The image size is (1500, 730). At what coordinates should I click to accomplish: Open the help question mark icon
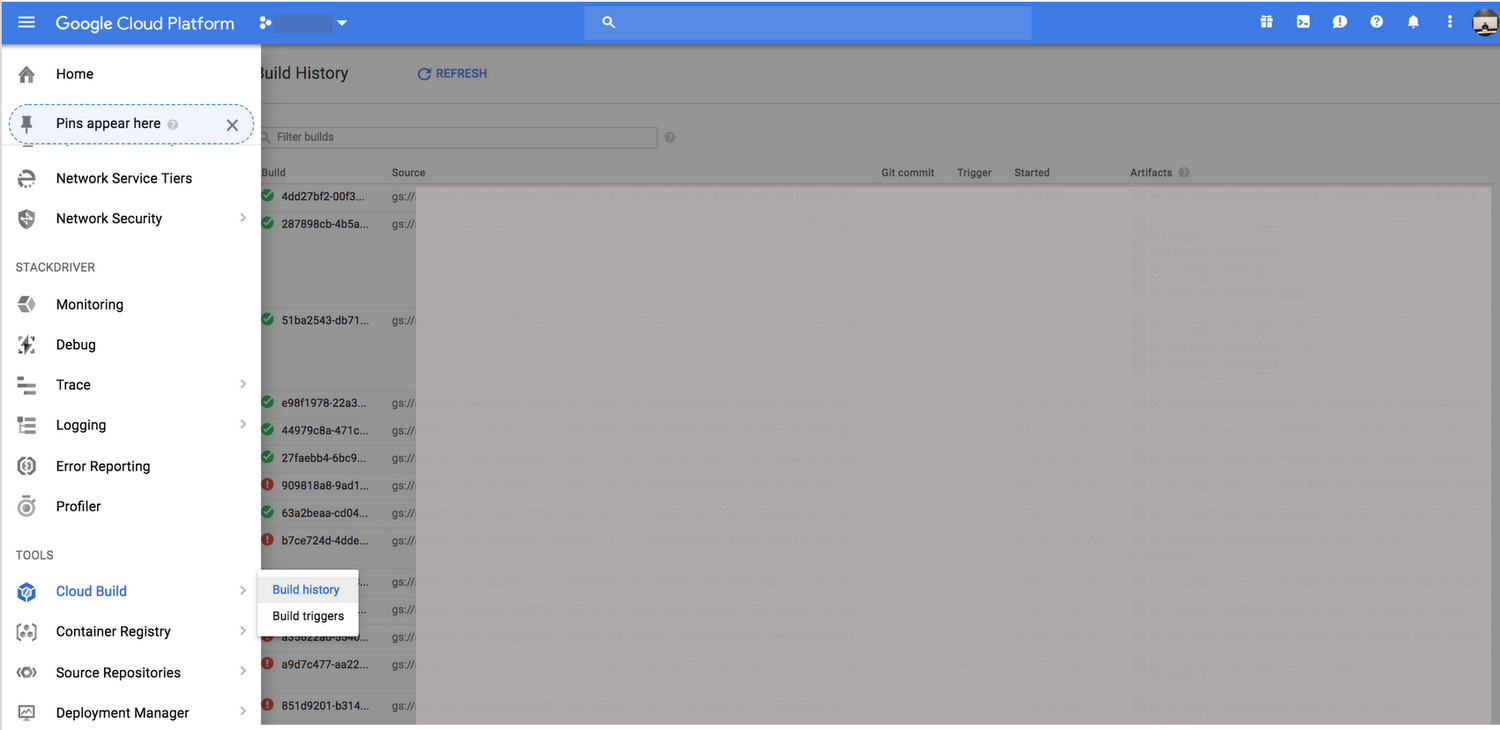[1377, 22]
